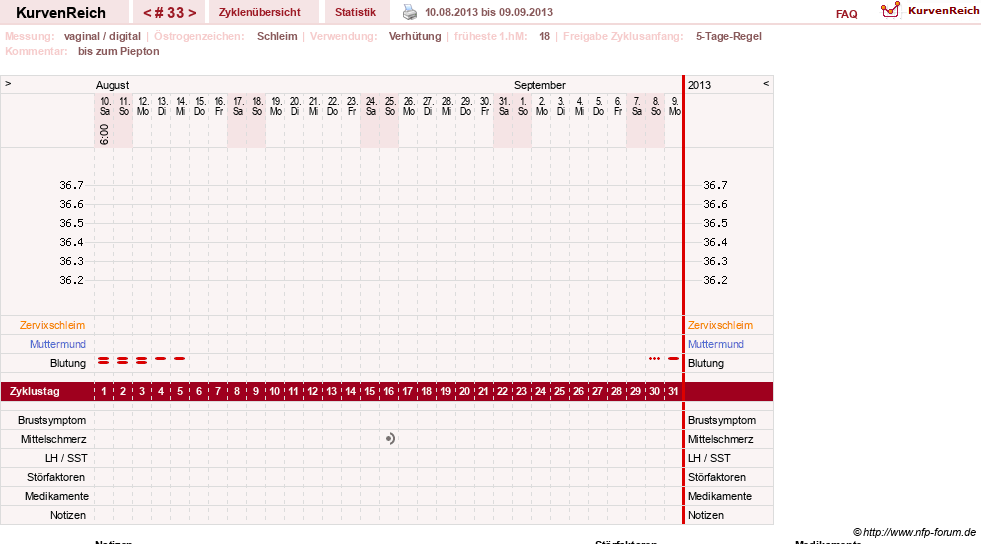Click the 'September' month label
This screenshot has width=981, height=544.
(539, 85)
